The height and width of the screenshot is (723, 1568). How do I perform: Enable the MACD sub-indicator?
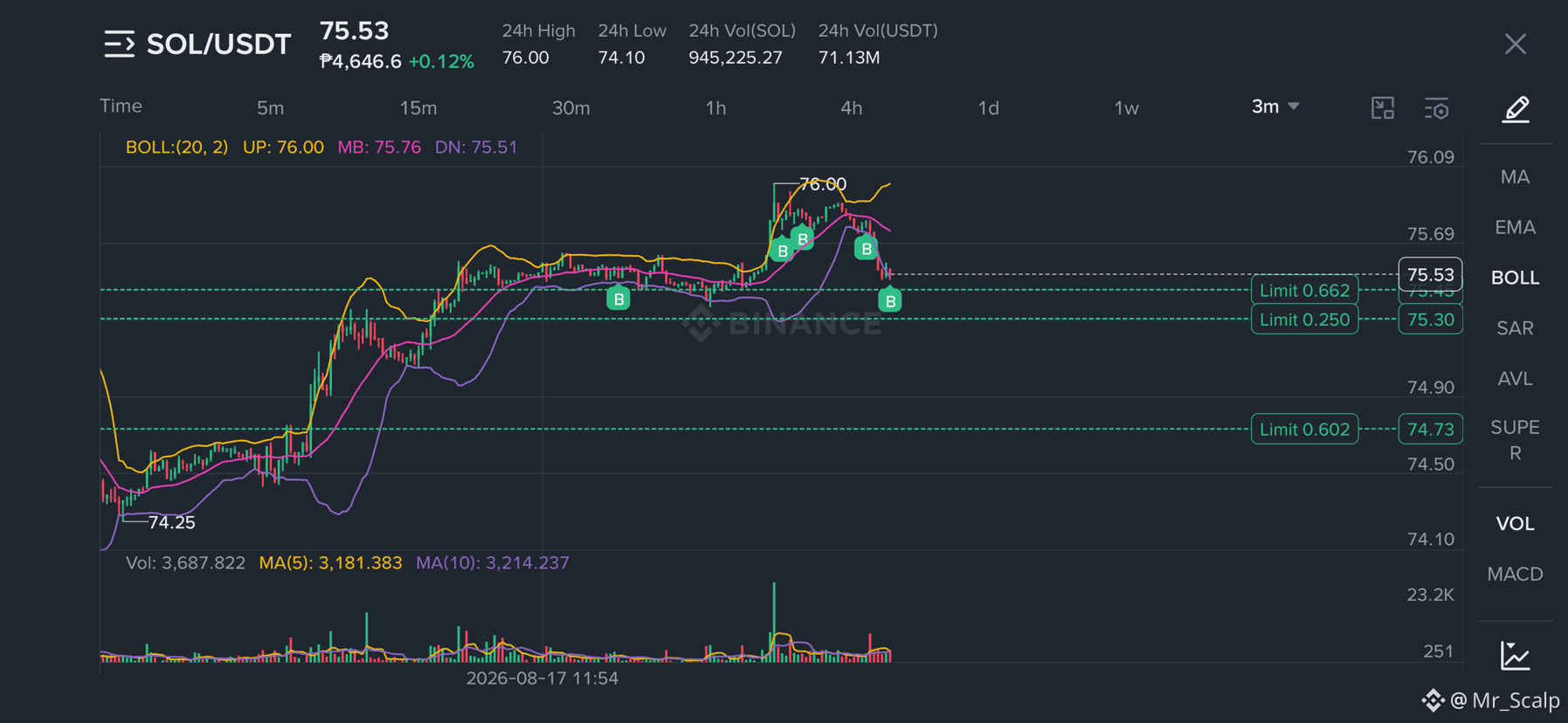click(1515, 575)
